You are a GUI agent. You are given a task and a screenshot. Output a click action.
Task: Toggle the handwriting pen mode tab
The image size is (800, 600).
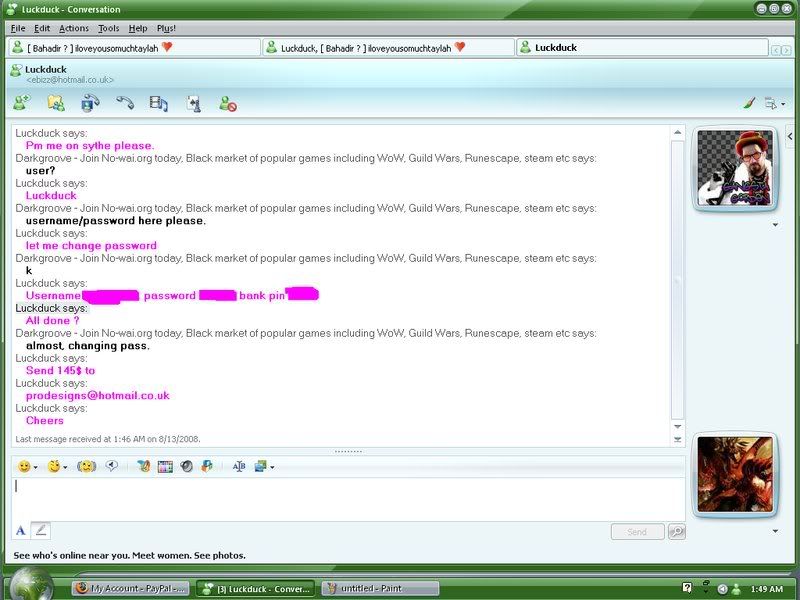[x=41, y=531]
